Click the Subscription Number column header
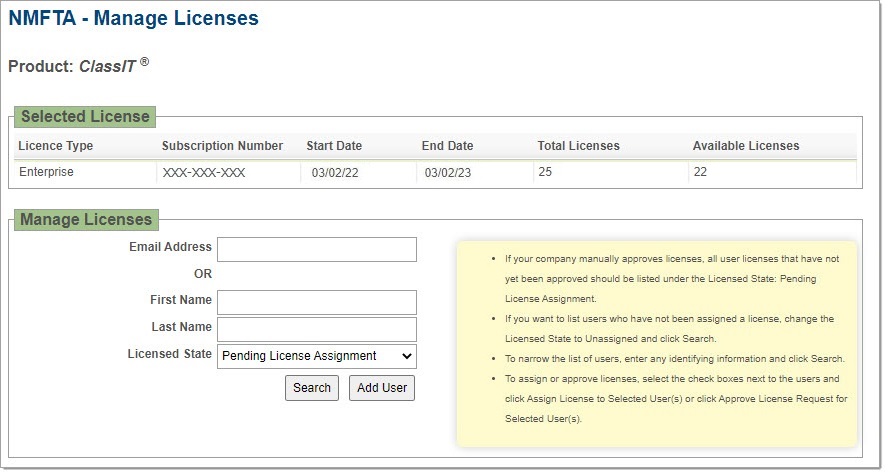This screenshot has width=888, height=475. 223,146
